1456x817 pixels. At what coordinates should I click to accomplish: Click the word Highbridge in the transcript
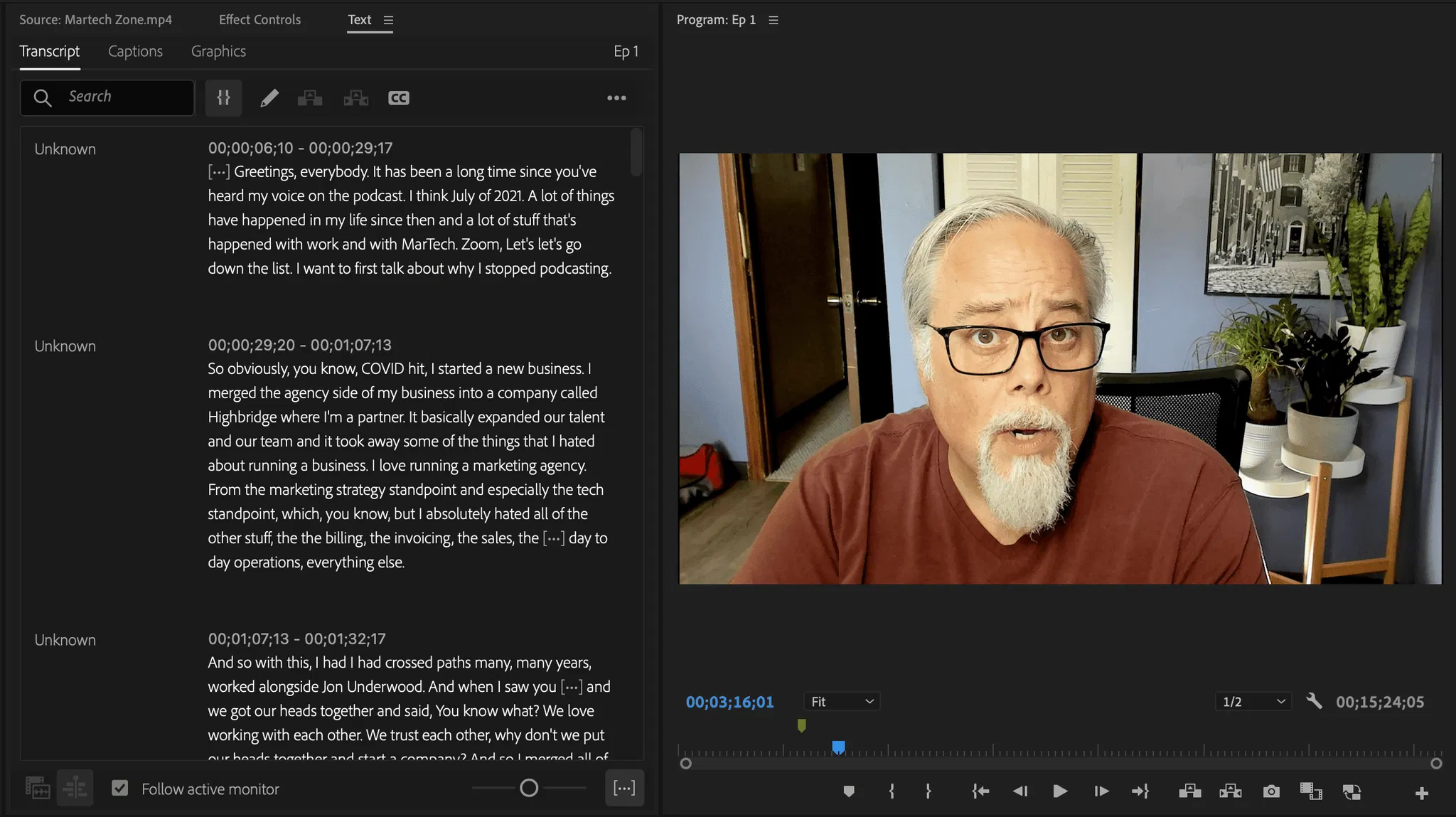pos(242,417)
